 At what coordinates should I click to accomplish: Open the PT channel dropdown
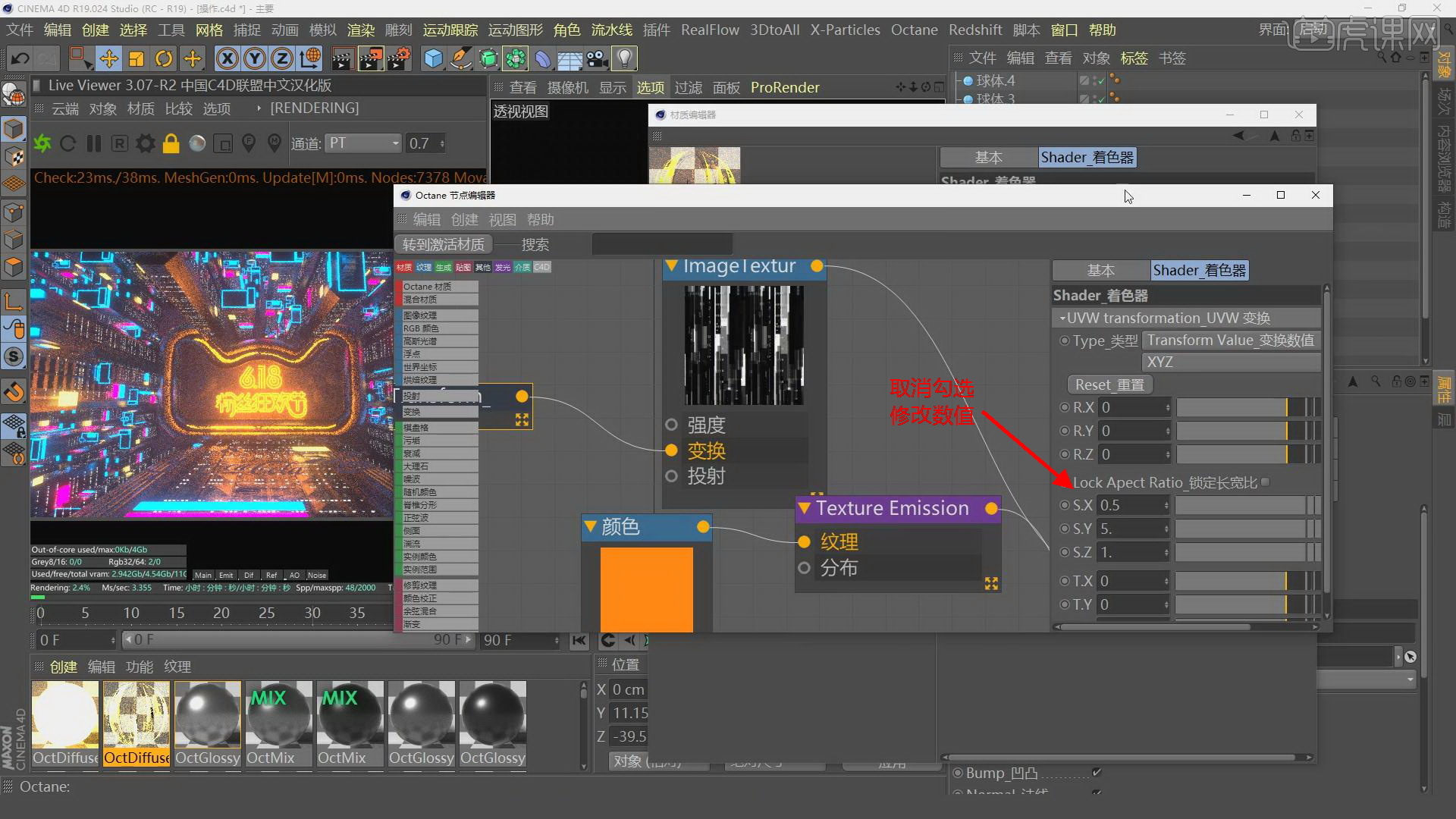[363, 143]
